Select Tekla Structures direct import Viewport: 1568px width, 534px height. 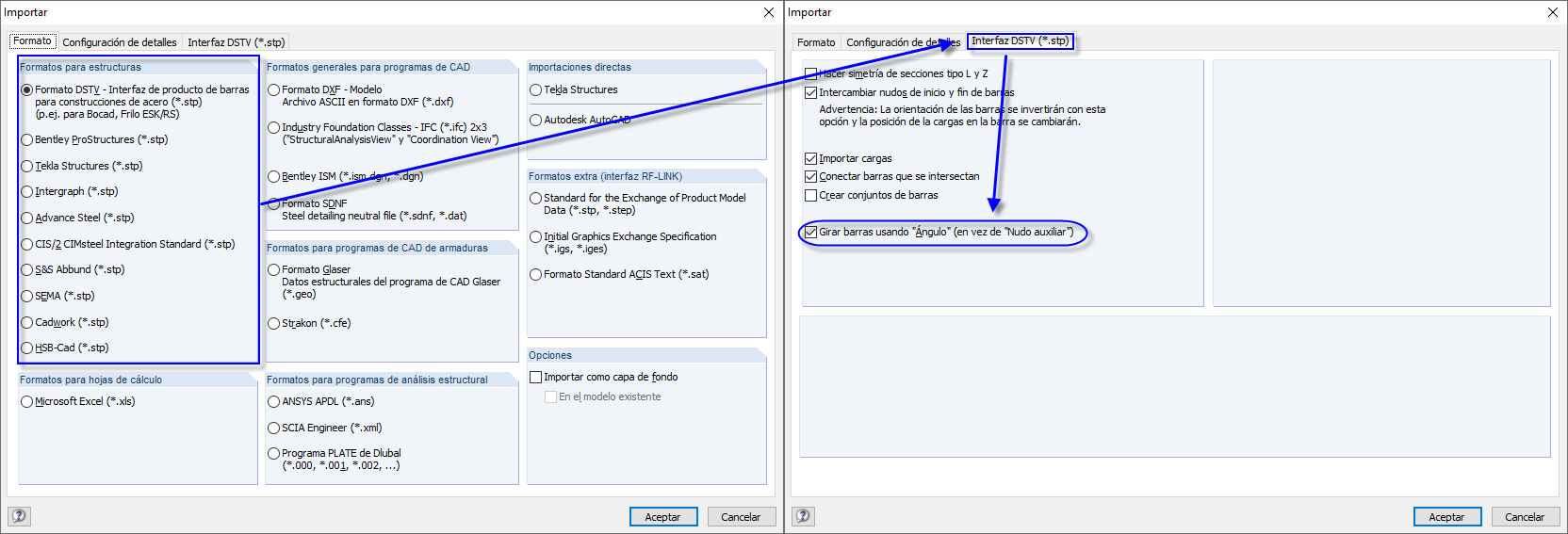pos(536,89)
